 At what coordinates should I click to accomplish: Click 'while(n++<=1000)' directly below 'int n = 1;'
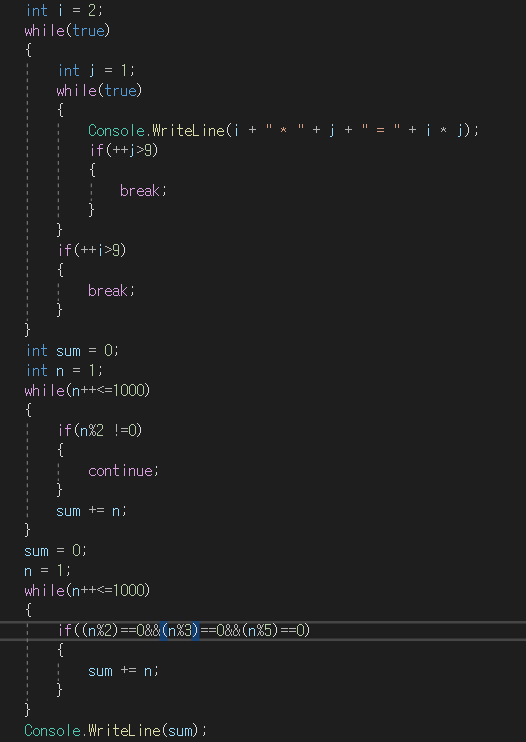click(x=87, y=390)
